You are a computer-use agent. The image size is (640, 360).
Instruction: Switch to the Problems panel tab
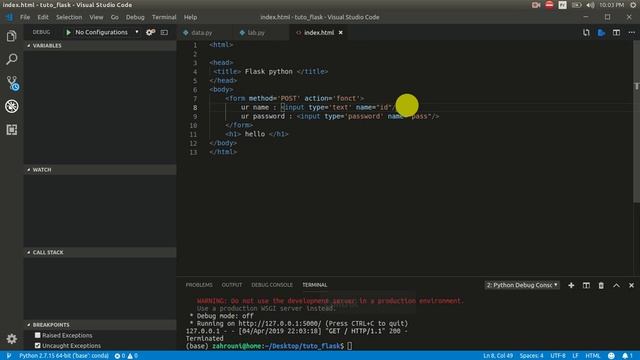(199, 285)
